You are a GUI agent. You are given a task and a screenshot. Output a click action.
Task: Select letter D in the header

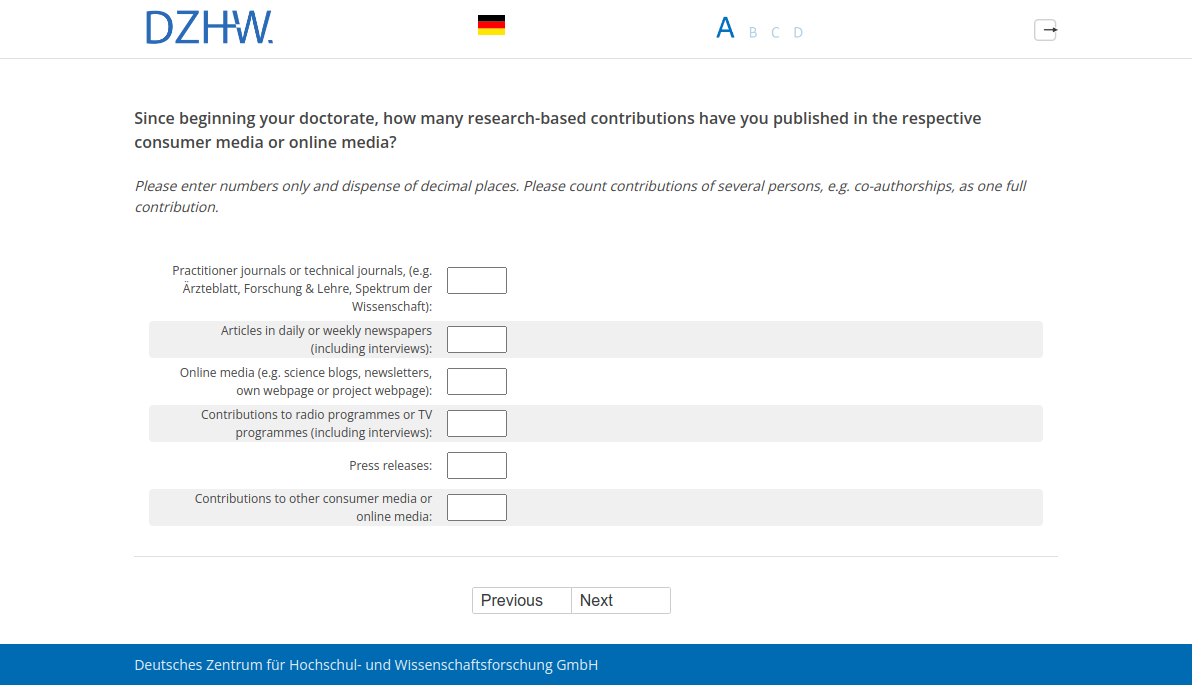pyautogui.click(x=798, y=33)
